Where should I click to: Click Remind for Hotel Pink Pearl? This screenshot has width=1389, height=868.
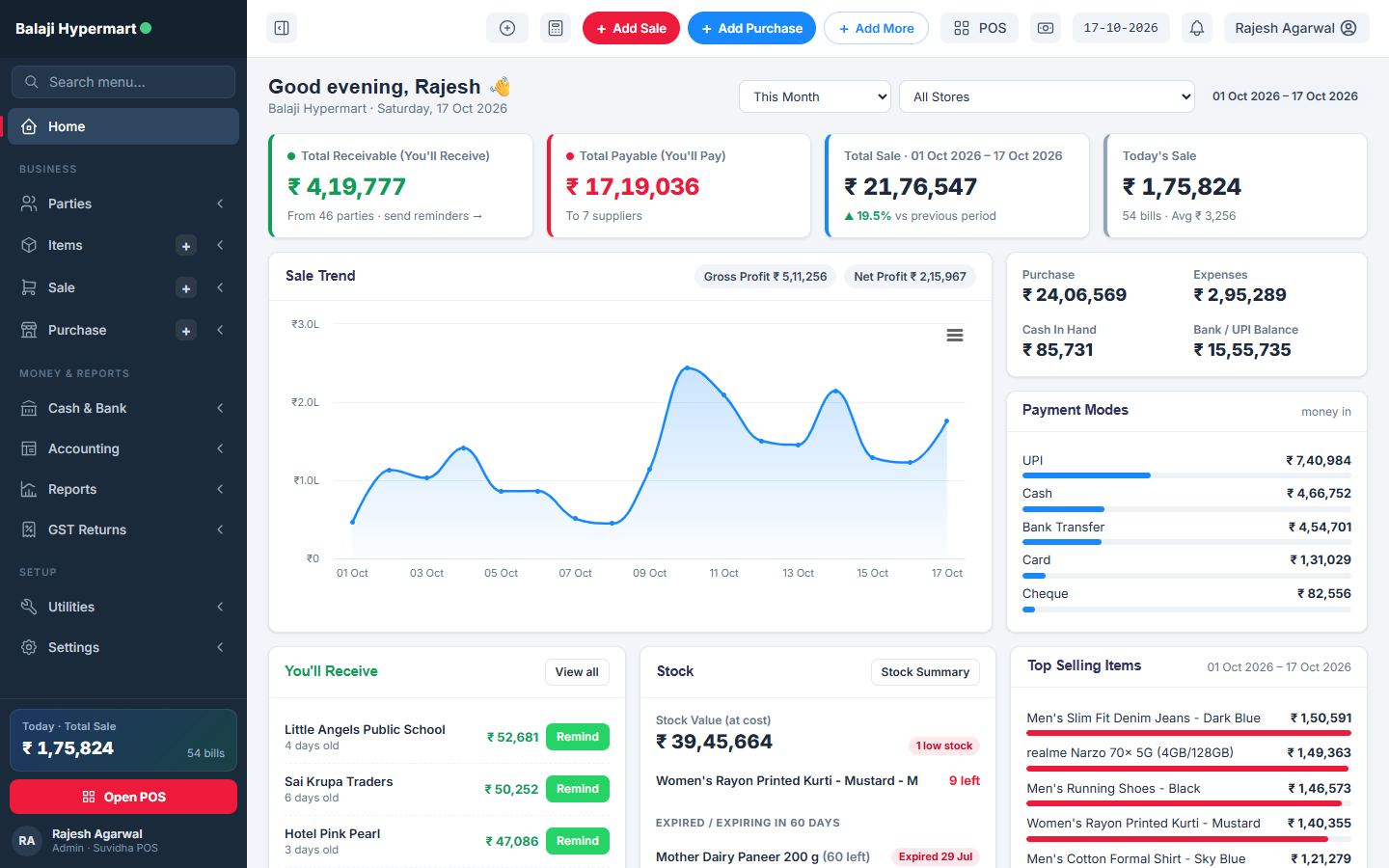tap(578, 841)
